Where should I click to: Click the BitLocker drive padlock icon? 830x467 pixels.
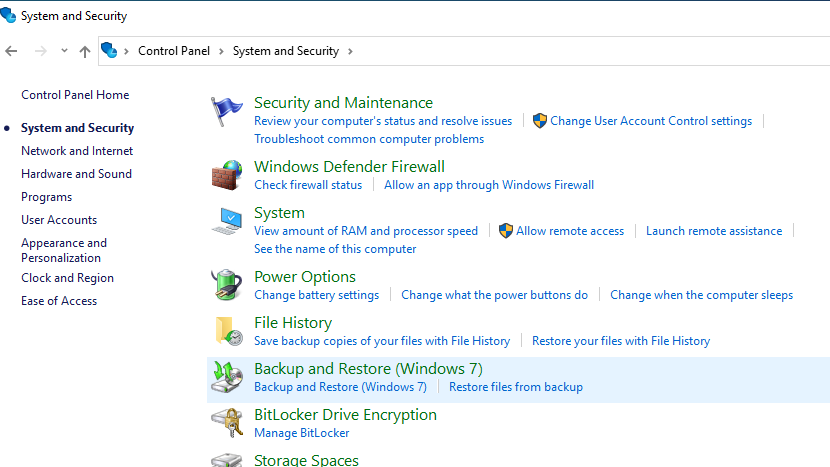tap(227, 423)
